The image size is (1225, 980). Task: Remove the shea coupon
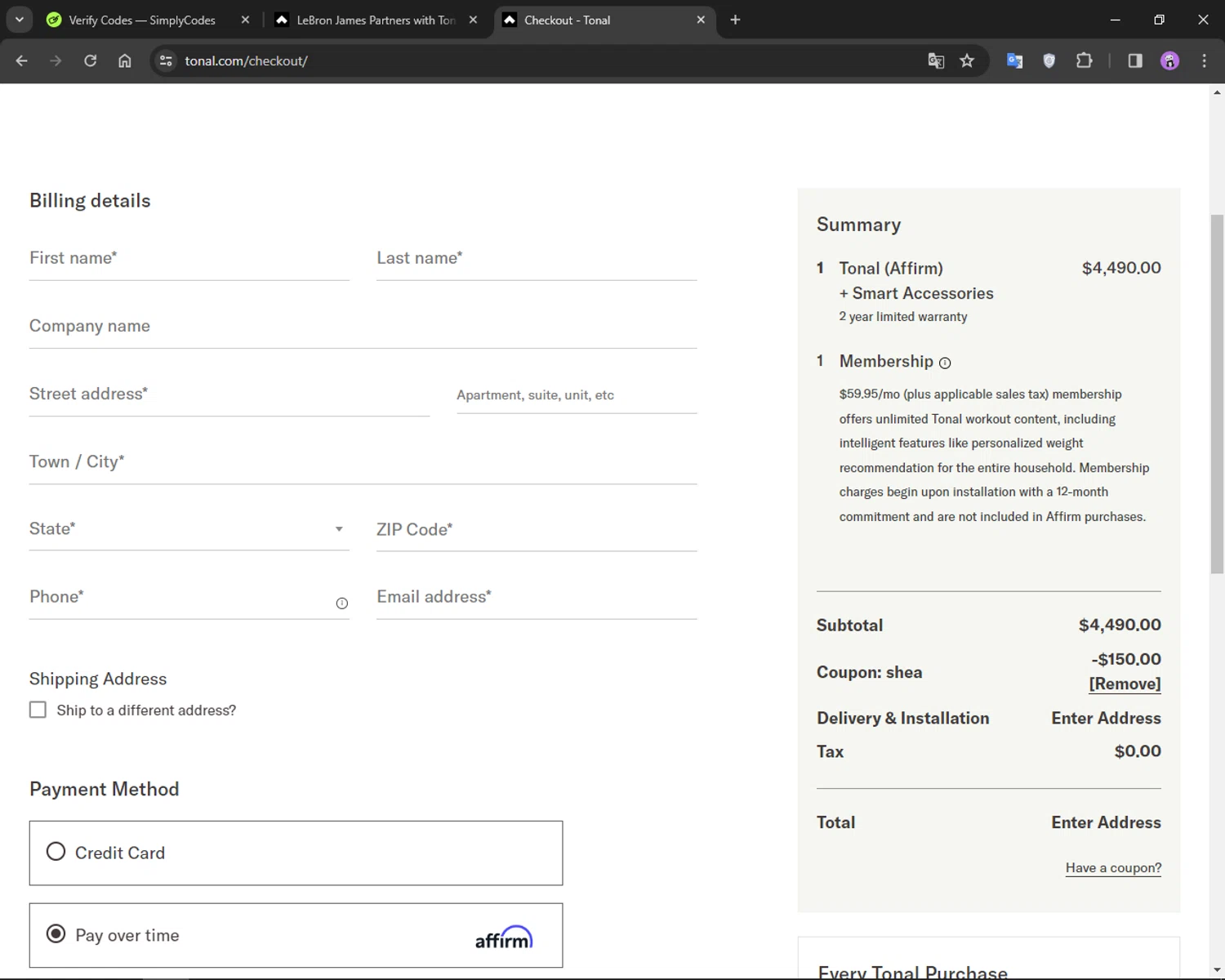(x=1125, y=684)
